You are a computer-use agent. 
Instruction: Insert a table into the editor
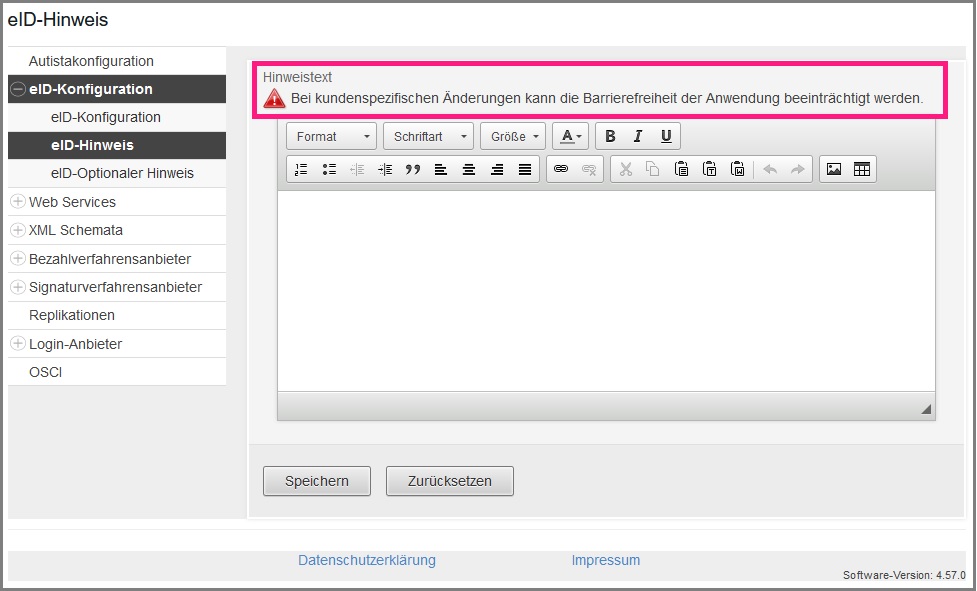pos(861,170)
